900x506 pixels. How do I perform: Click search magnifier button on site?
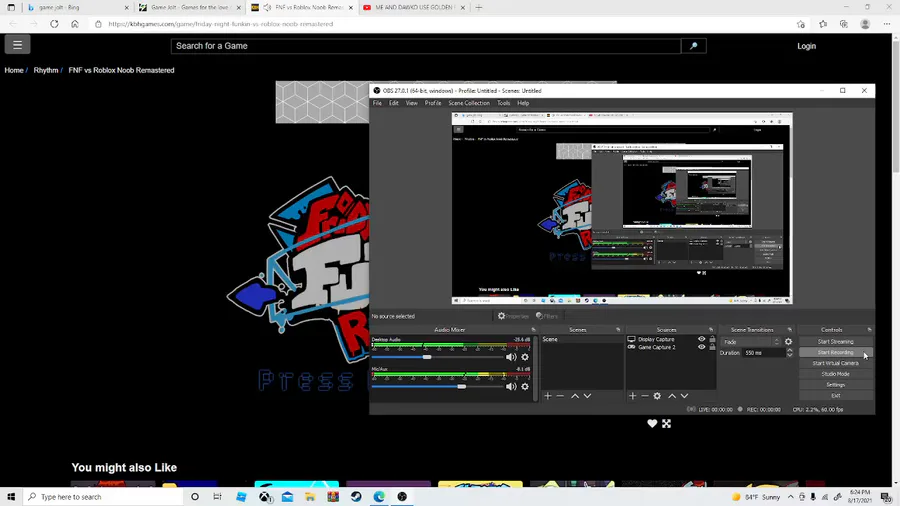[x=693, y=46]
